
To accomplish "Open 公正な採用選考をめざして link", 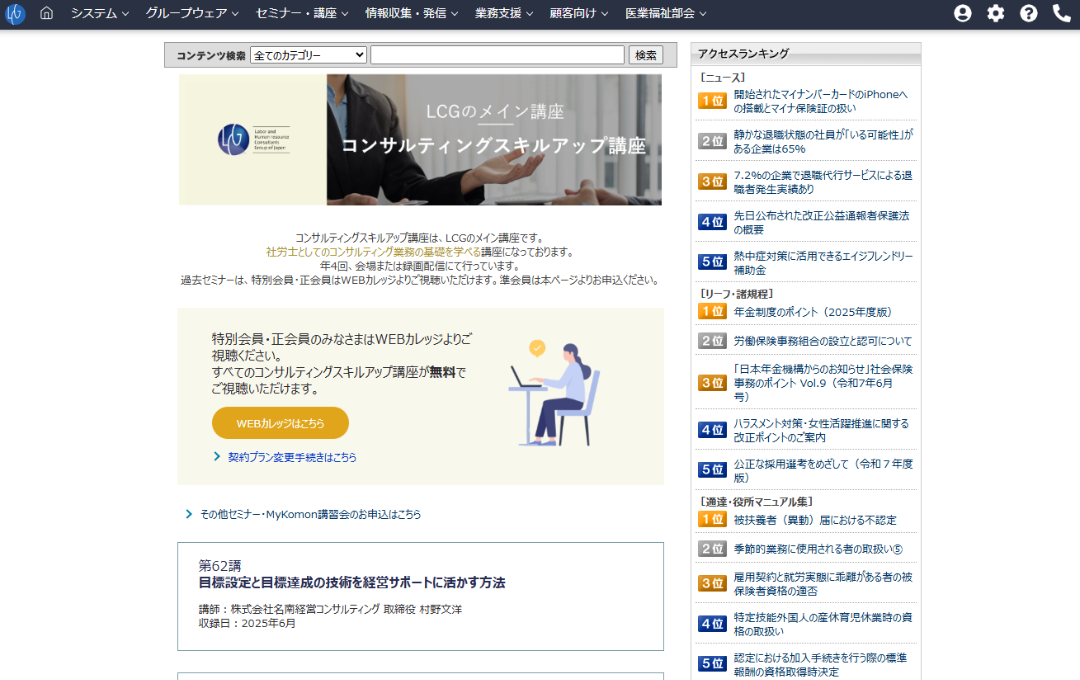I will pos(823,471).
